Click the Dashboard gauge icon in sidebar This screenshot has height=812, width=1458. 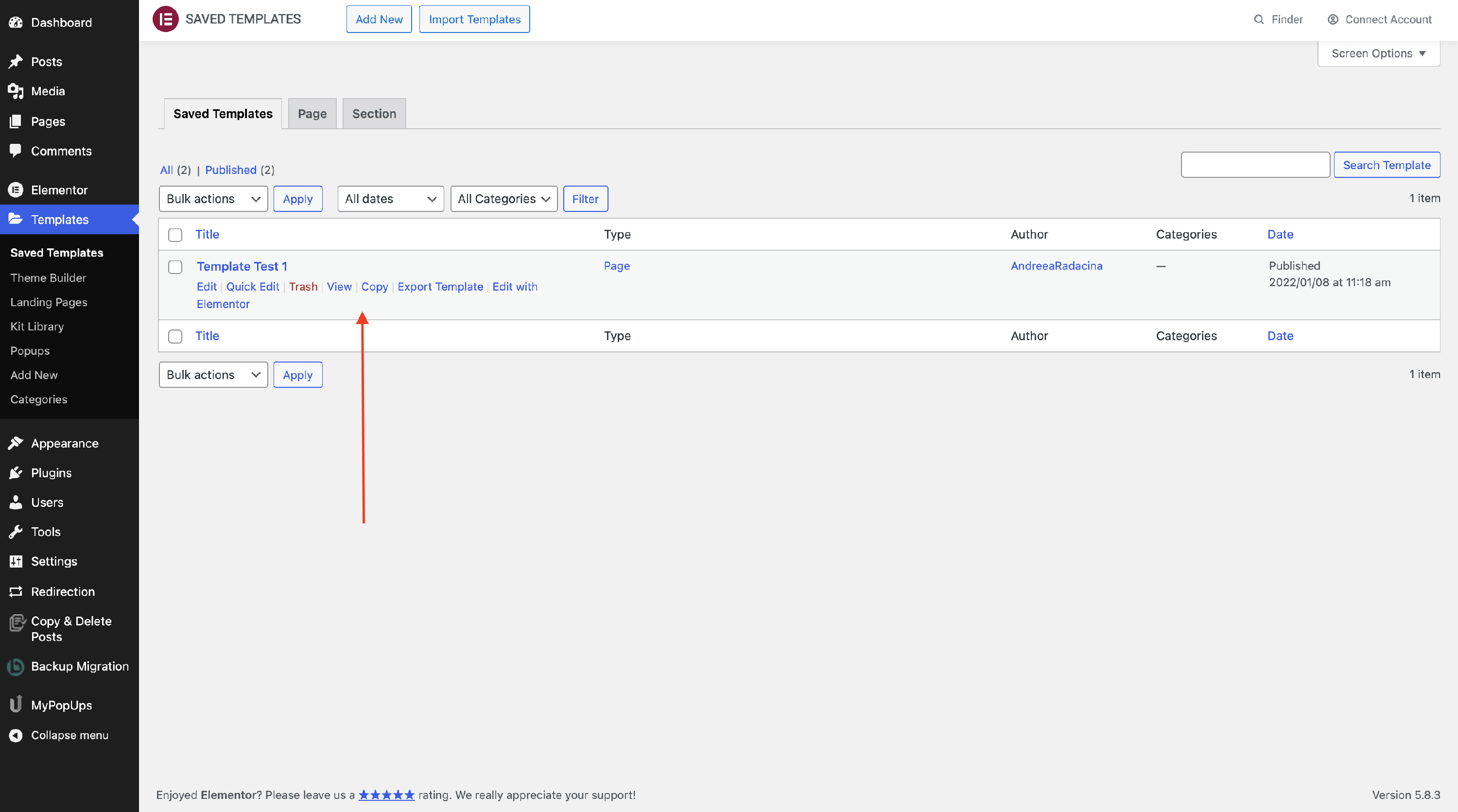pos(16,23)
